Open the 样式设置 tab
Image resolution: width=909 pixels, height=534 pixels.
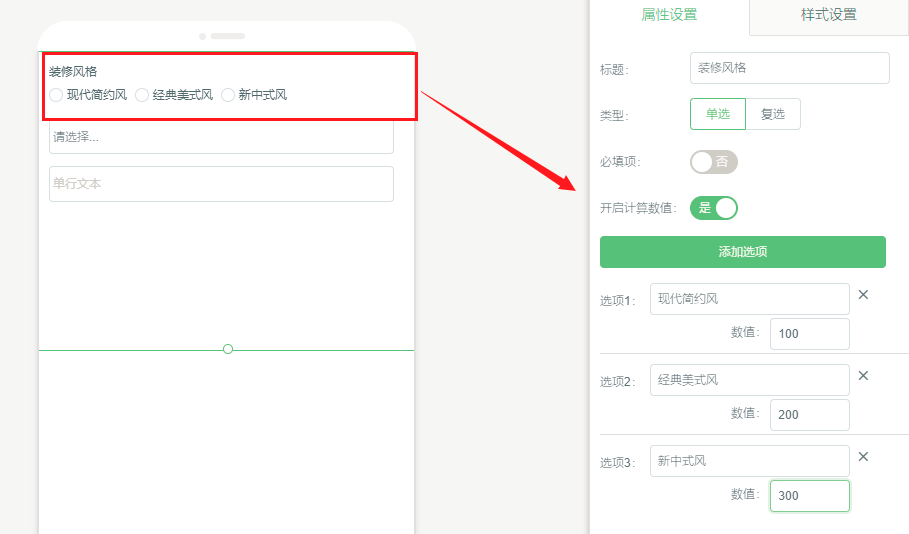point(828,15)
